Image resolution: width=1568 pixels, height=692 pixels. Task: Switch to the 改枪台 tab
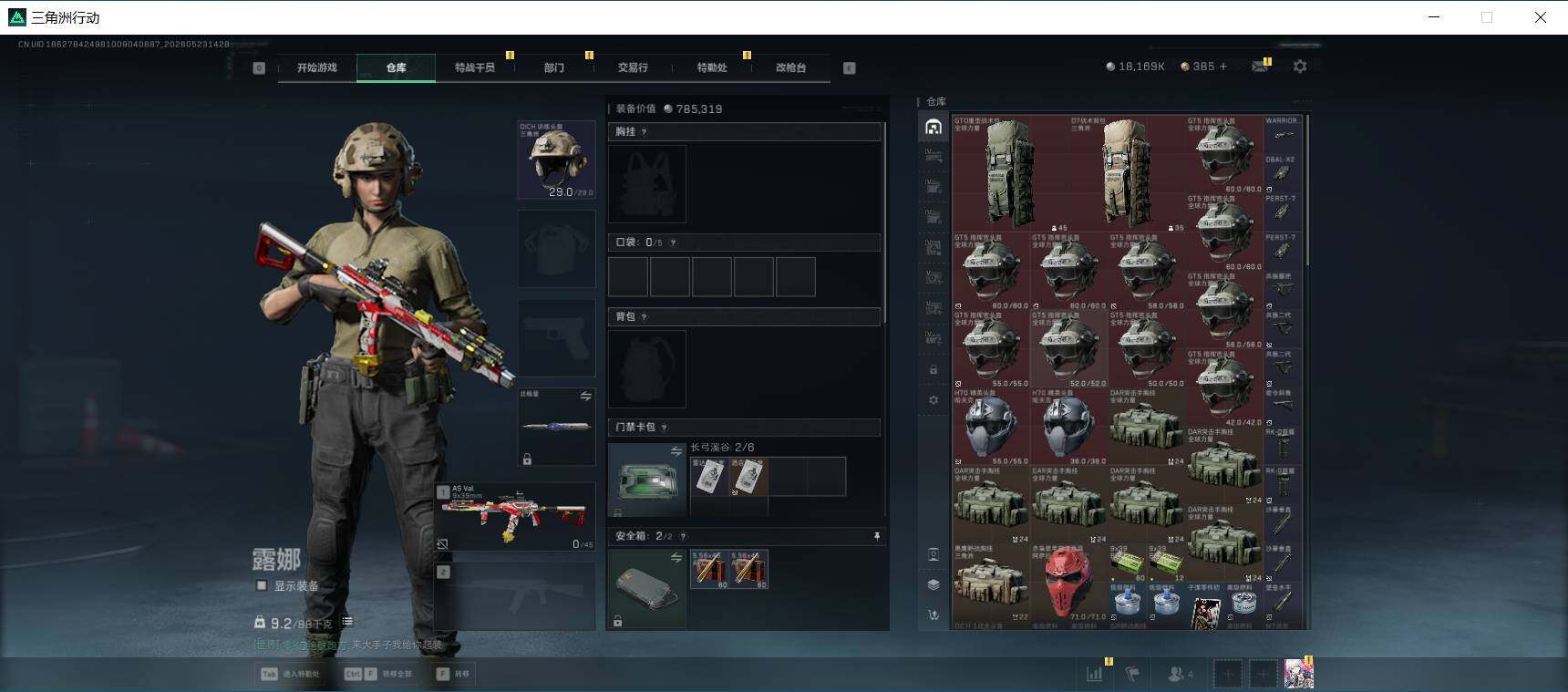(x=790, y=67)
